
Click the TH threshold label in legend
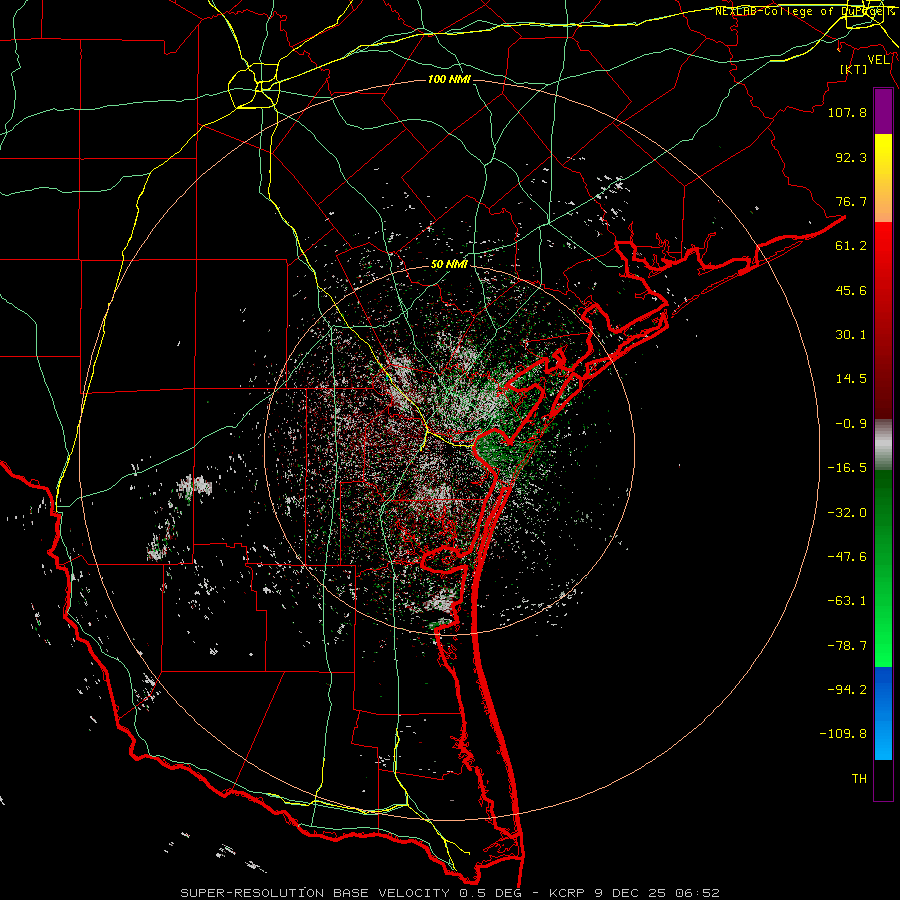[859, 779]
